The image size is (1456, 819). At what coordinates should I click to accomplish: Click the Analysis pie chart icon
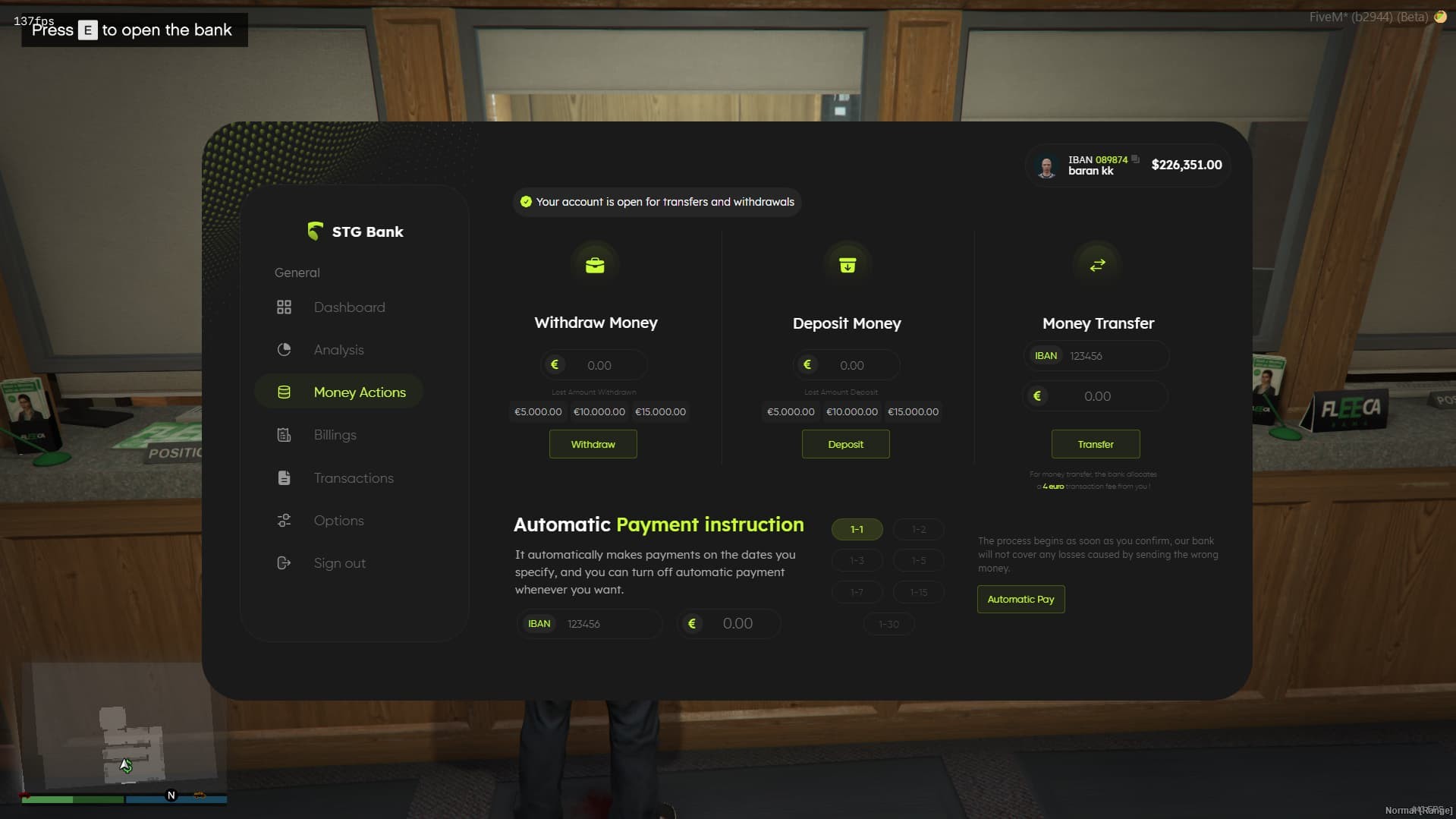285,349
